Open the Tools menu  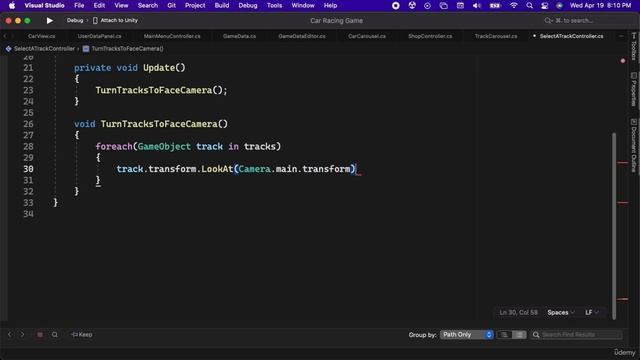click(x=274, y=5)
